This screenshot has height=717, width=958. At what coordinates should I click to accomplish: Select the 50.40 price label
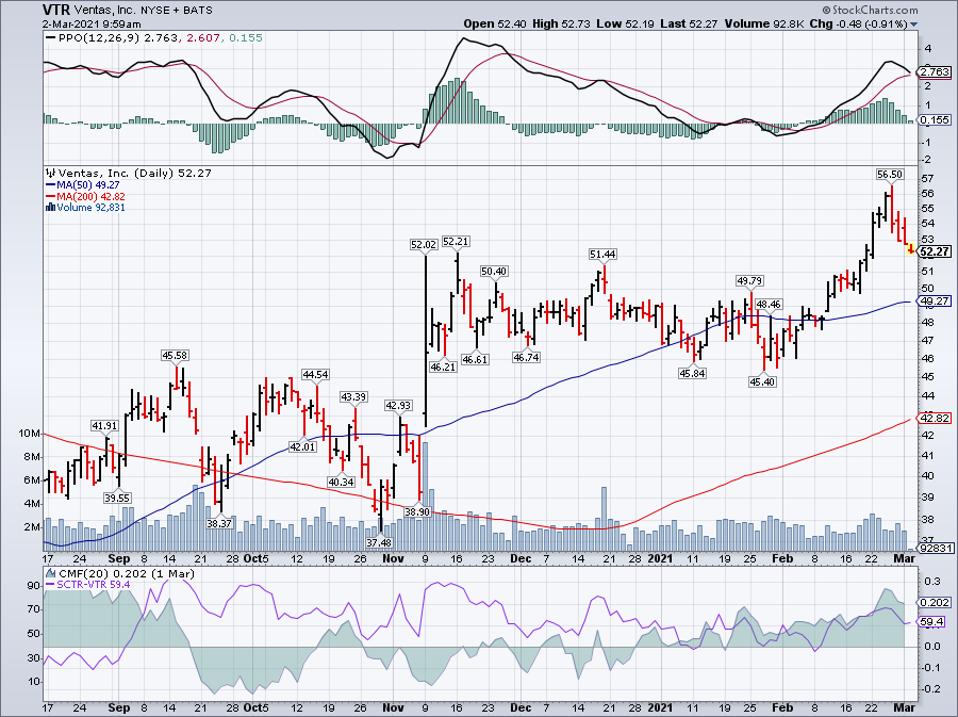click(x=495, y=271)
